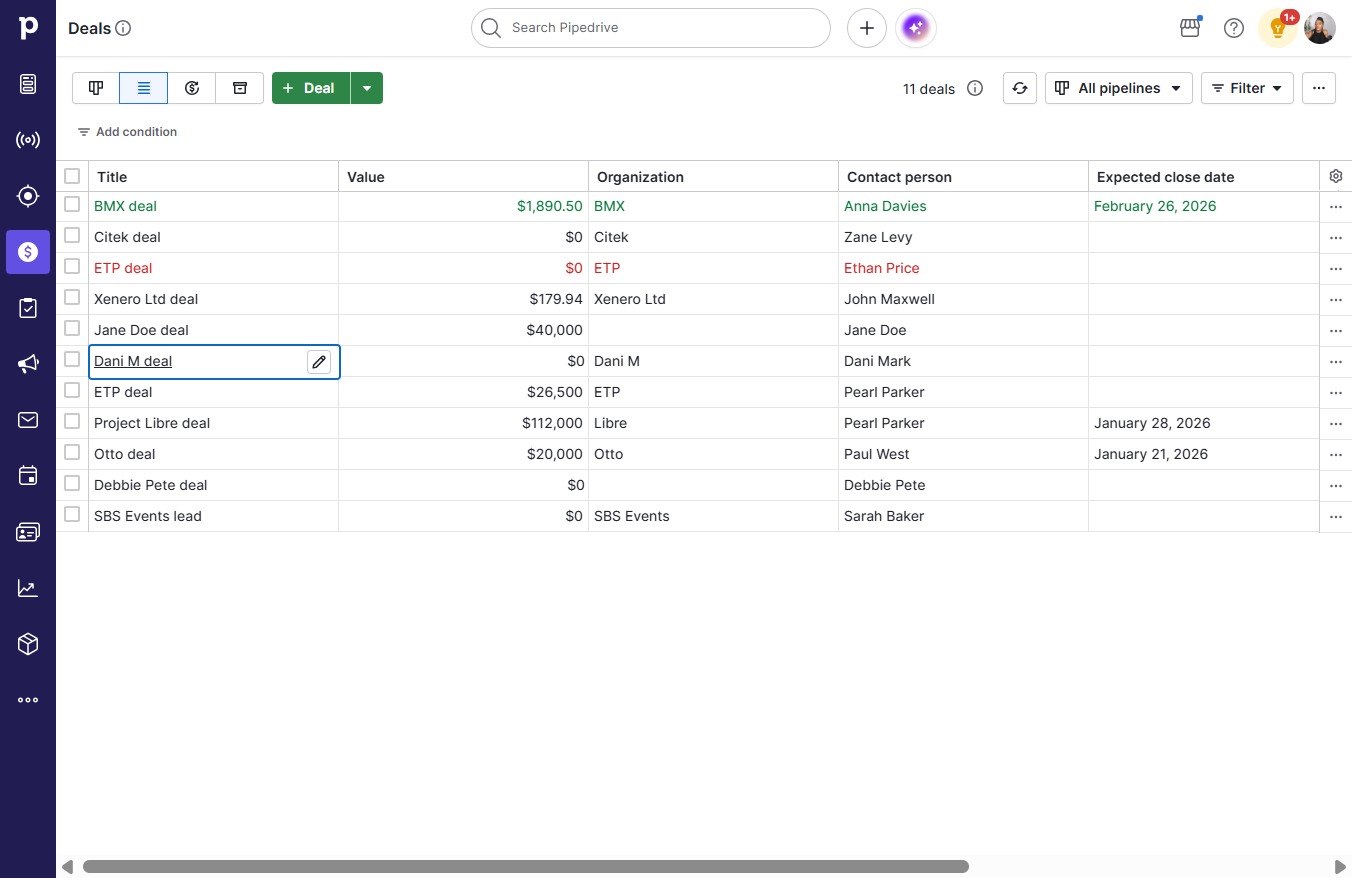Check the Project Libre deal row checkbox
Image resolution: width=1352 pixels, height=878 pixels.
click(x=72, y=421)
